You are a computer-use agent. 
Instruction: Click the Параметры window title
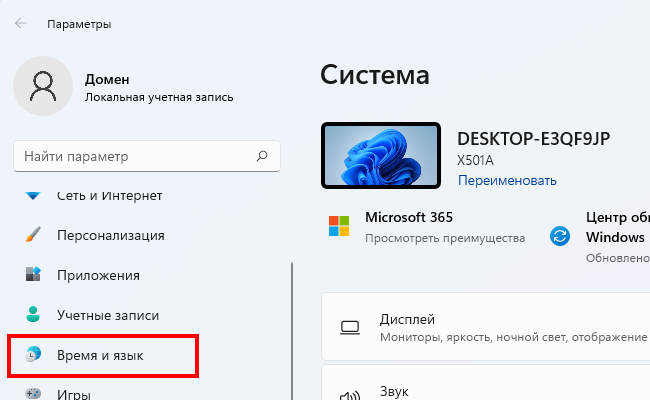point(79,24)
